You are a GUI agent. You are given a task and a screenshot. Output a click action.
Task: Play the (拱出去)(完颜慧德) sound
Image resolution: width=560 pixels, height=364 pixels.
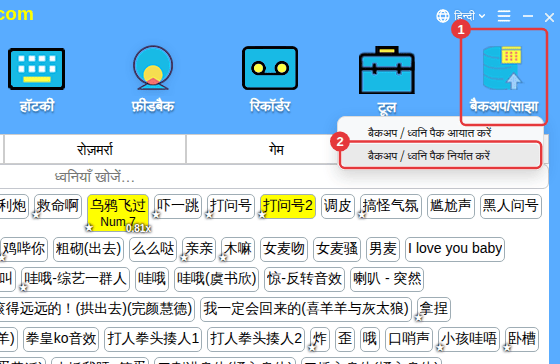coord(97,309)
